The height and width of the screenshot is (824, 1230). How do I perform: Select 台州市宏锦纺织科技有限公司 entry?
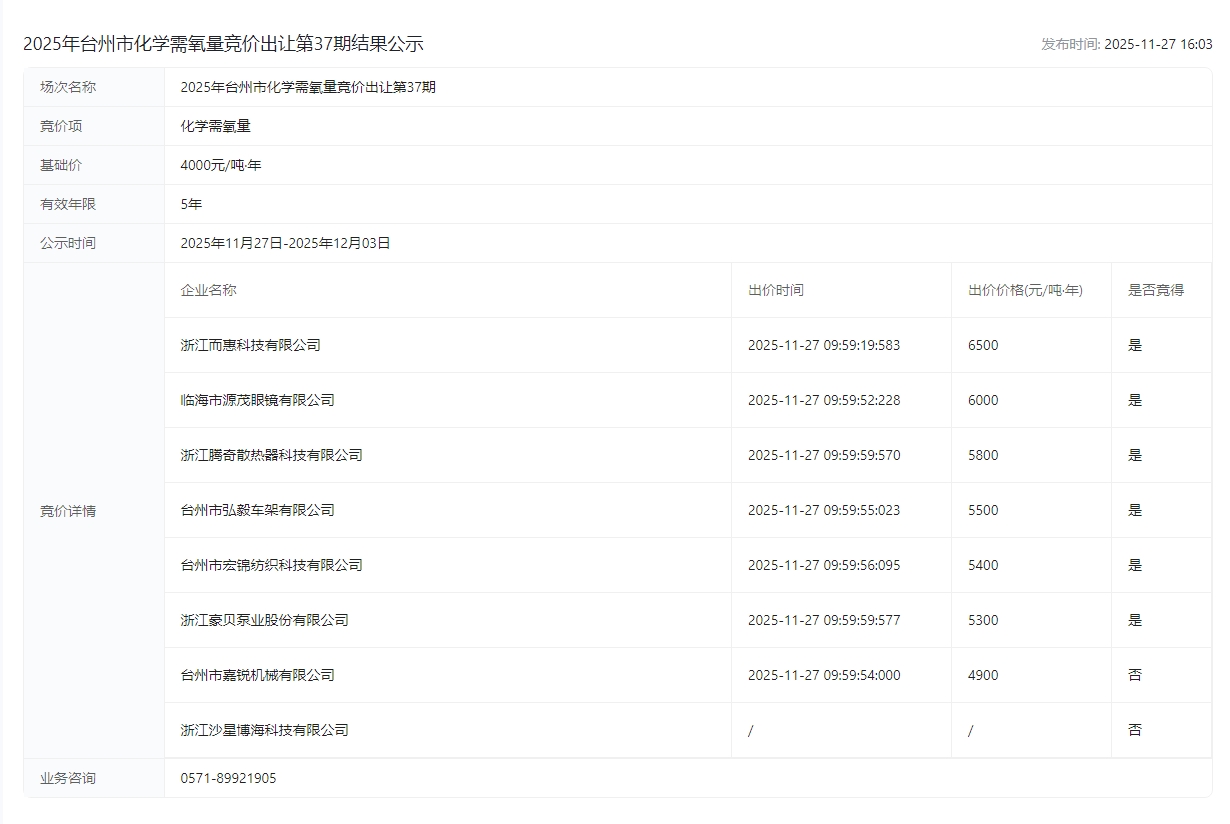click(x=271, y=565)
